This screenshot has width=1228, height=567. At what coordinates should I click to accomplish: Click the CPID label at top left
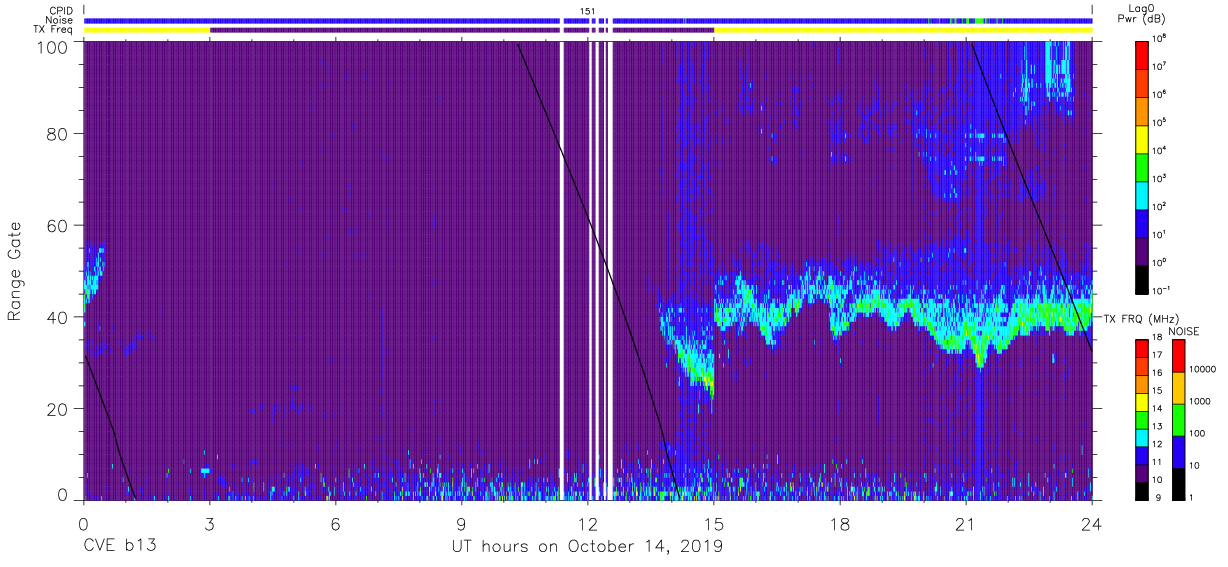click(x=60, y=11)
